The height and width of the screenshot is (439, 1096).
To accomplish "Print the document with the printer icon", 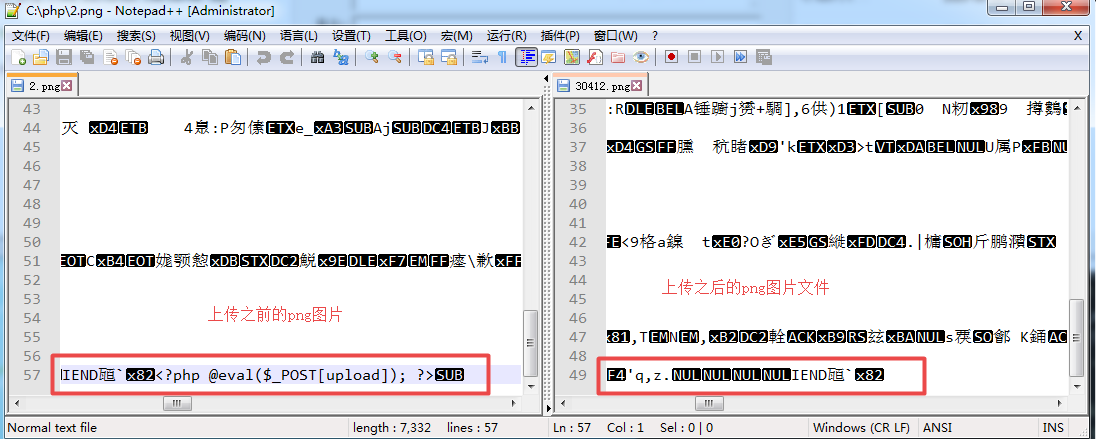I will pyautogui.click(x=155, y=57).
